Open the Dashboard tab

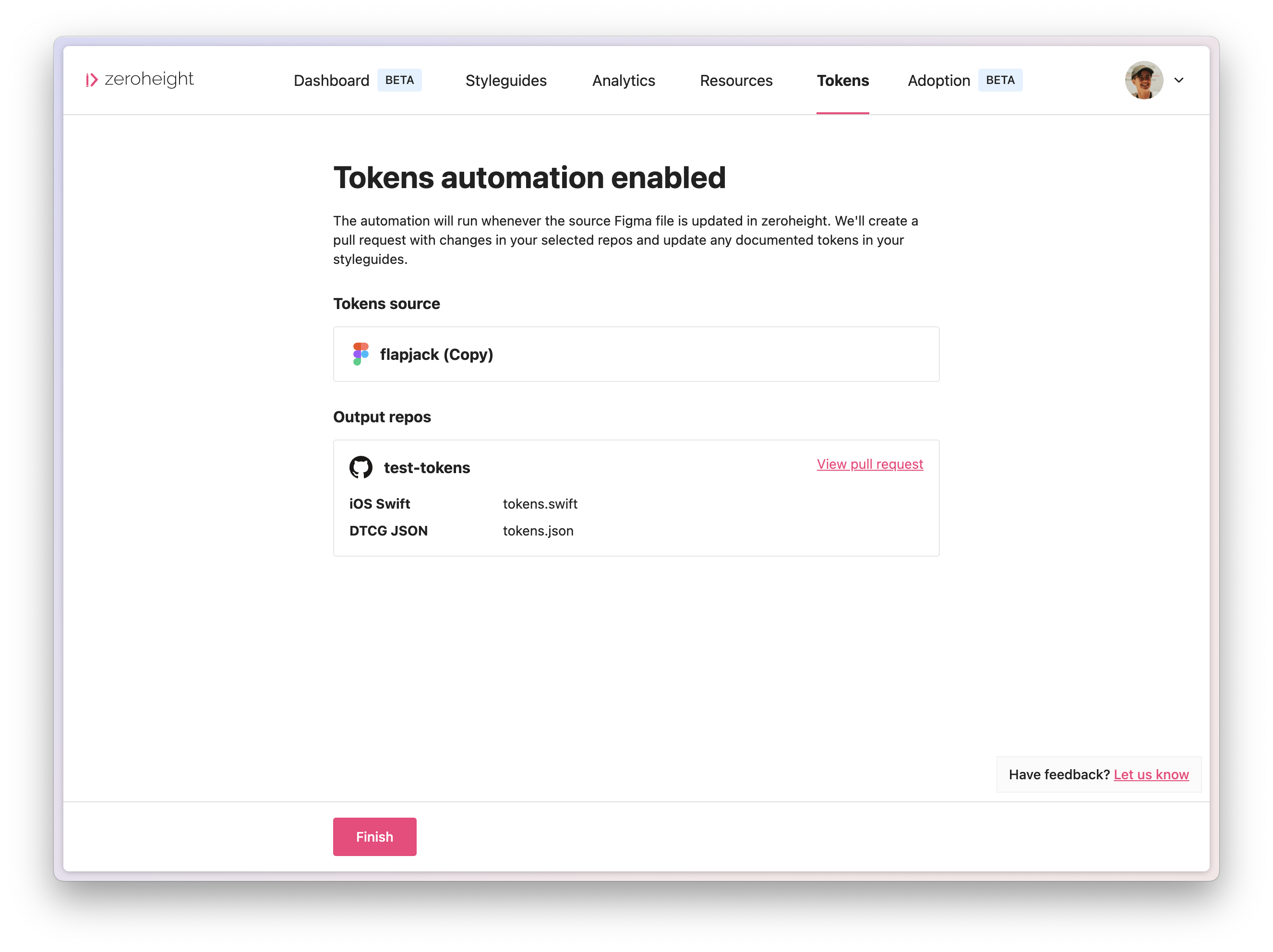click(332, 81)
